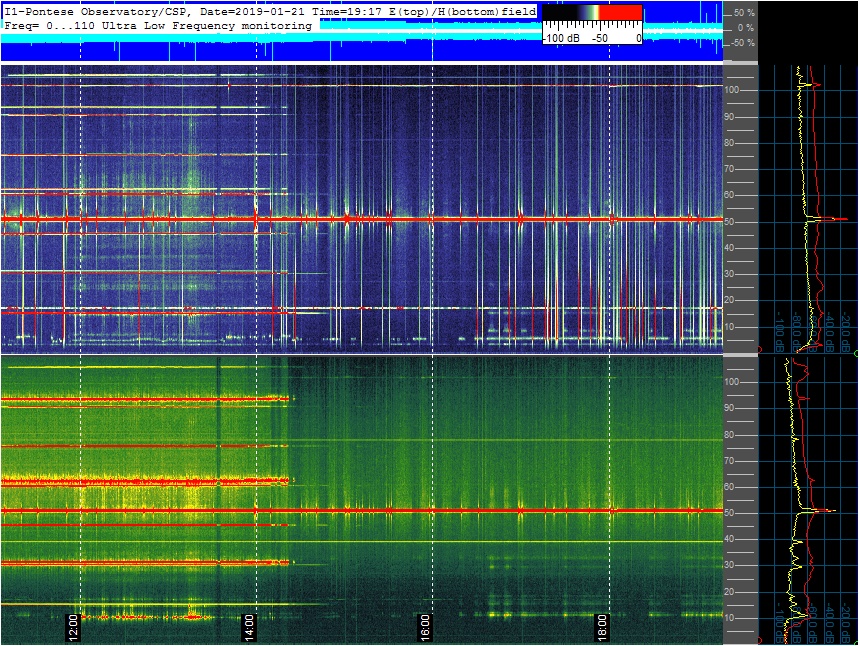859x646 pixels.
Task: Click the '50 %' amplitude label
Action: [x=745, y=13]
